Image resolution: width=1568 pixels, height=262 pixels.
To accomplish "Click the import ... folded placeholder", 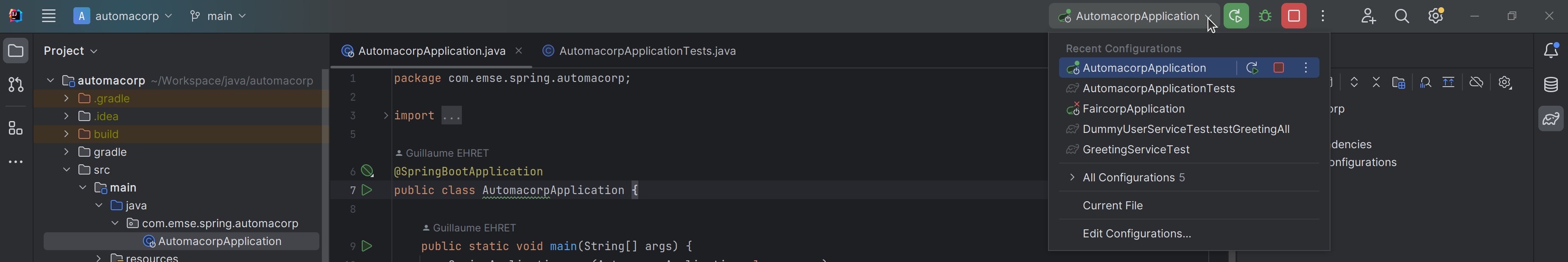I will [x=452, y=116].
